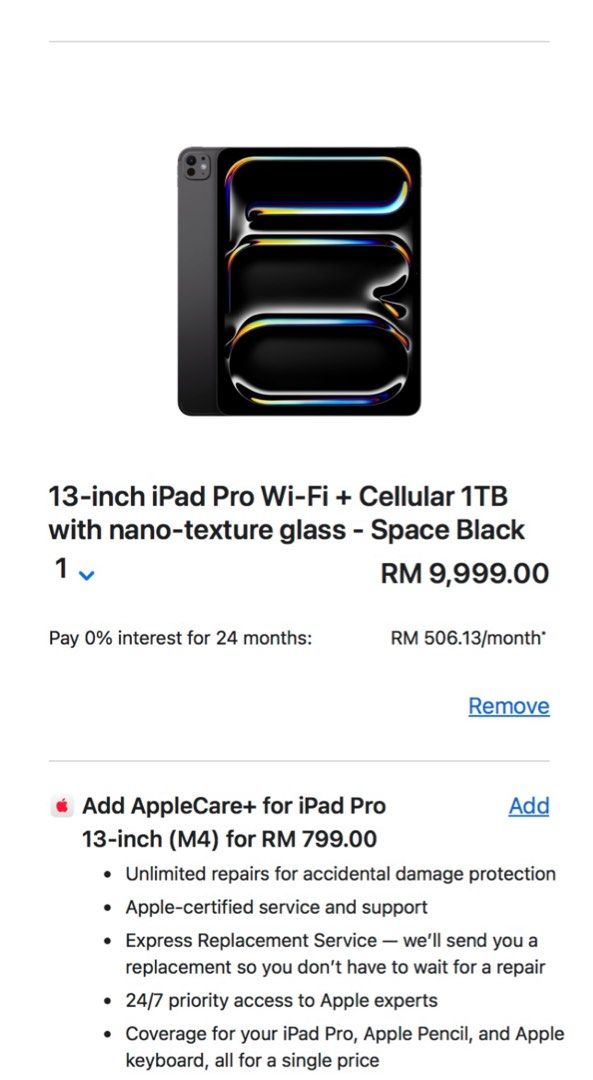Click the red Apple logo icon
The height and width of the screenshot is (1080, 593).
click(x=61, y=805)
